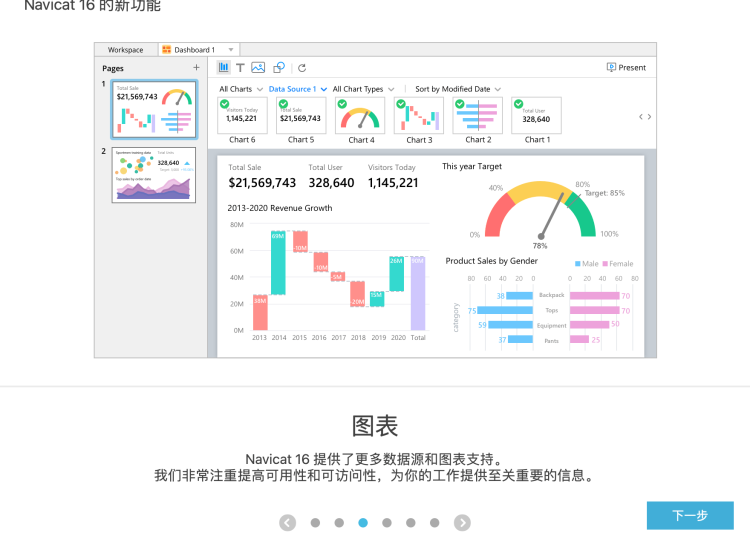Click the Female legend swatch

pyautogui.click(x=605, y=263)
